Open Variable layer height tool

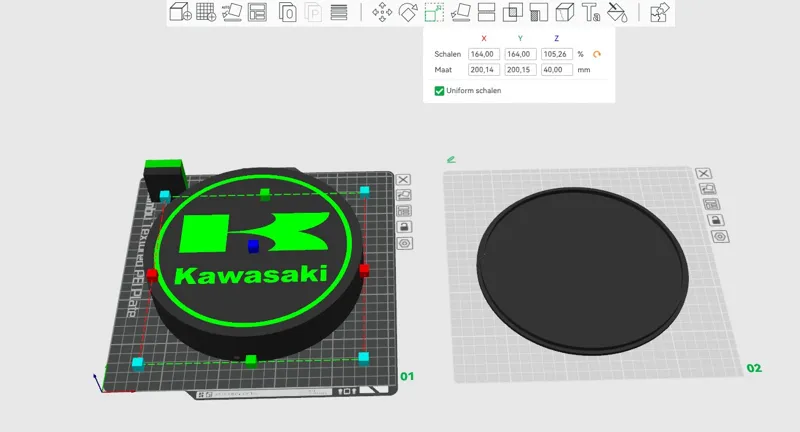(339, 12)
